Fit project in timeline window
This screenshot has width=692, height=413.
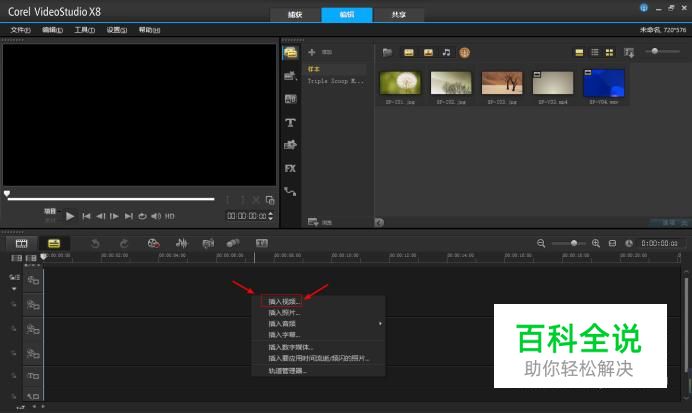tap(613, 243)
